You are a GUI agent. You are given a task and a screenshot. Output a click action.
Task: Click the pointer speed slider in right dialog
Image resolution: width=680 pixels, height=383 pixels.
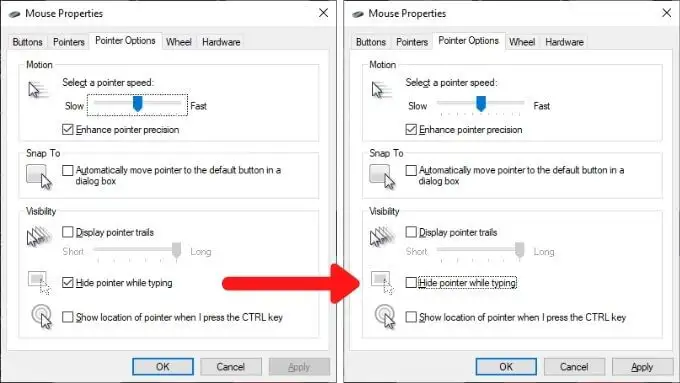pyautogui.click(x=481, y=105)
